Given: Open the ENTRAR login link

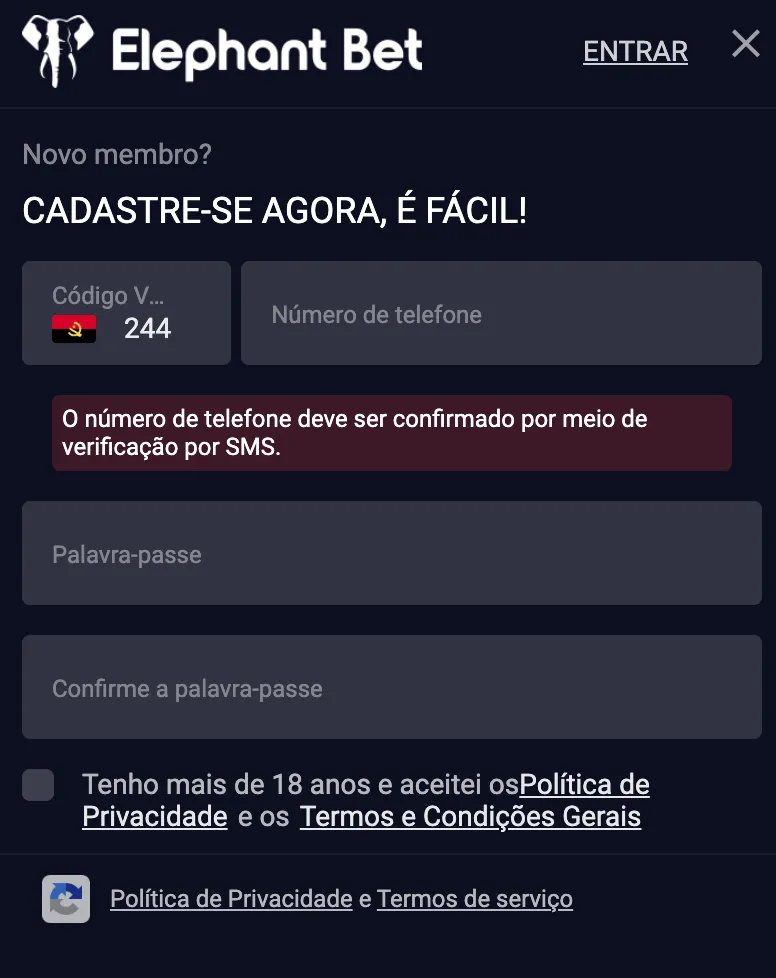Looking at the screenshot, I should 635,51.
